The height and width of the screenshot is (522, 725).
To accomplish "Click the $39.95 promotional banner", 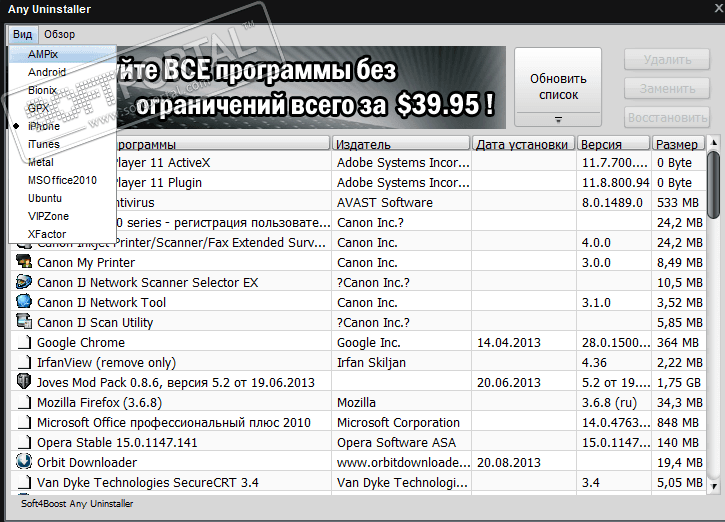I will pyautogui.click(x=311, y=87).
